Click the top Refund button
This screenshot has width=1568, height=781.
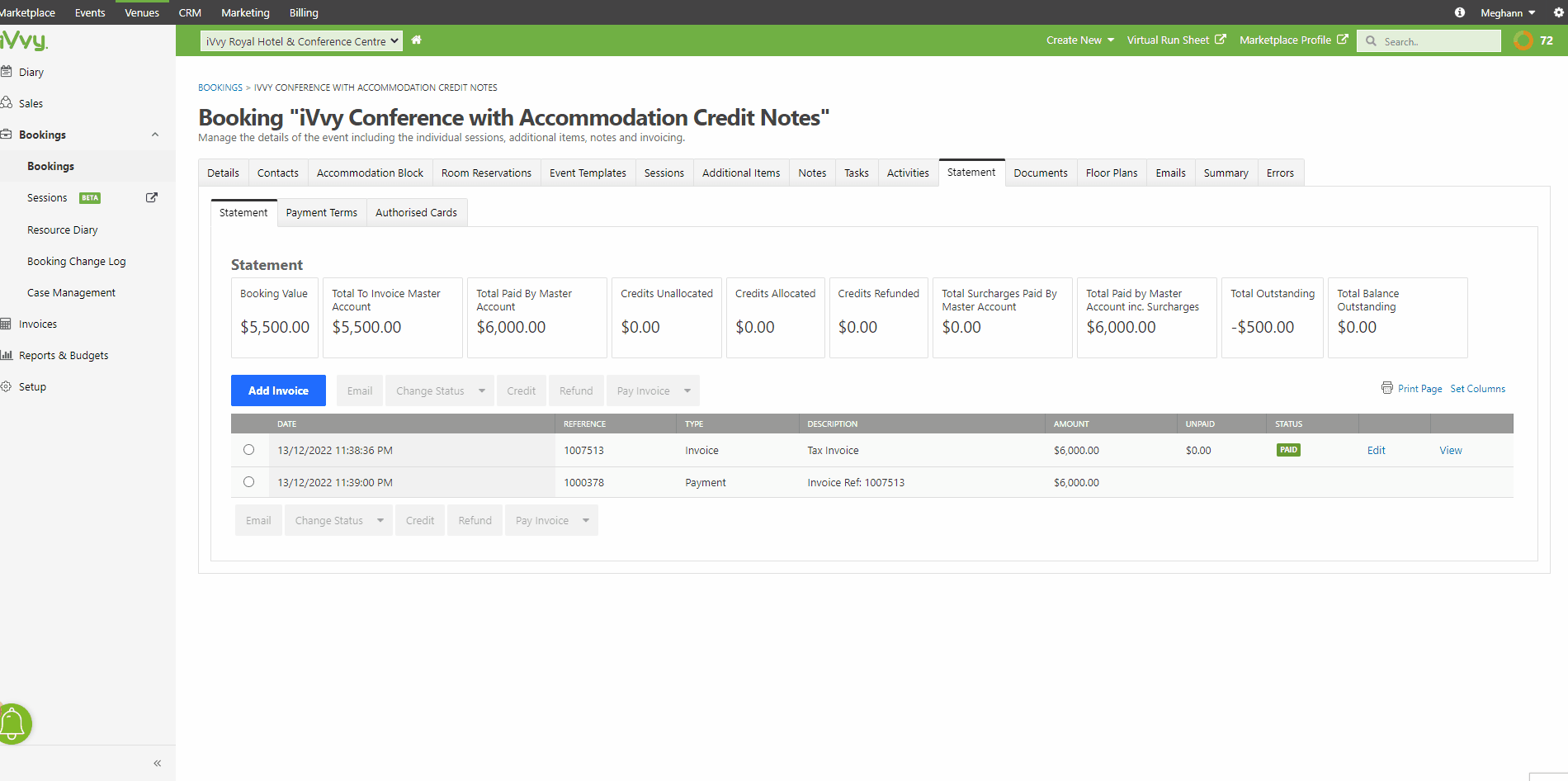point(576,390)
